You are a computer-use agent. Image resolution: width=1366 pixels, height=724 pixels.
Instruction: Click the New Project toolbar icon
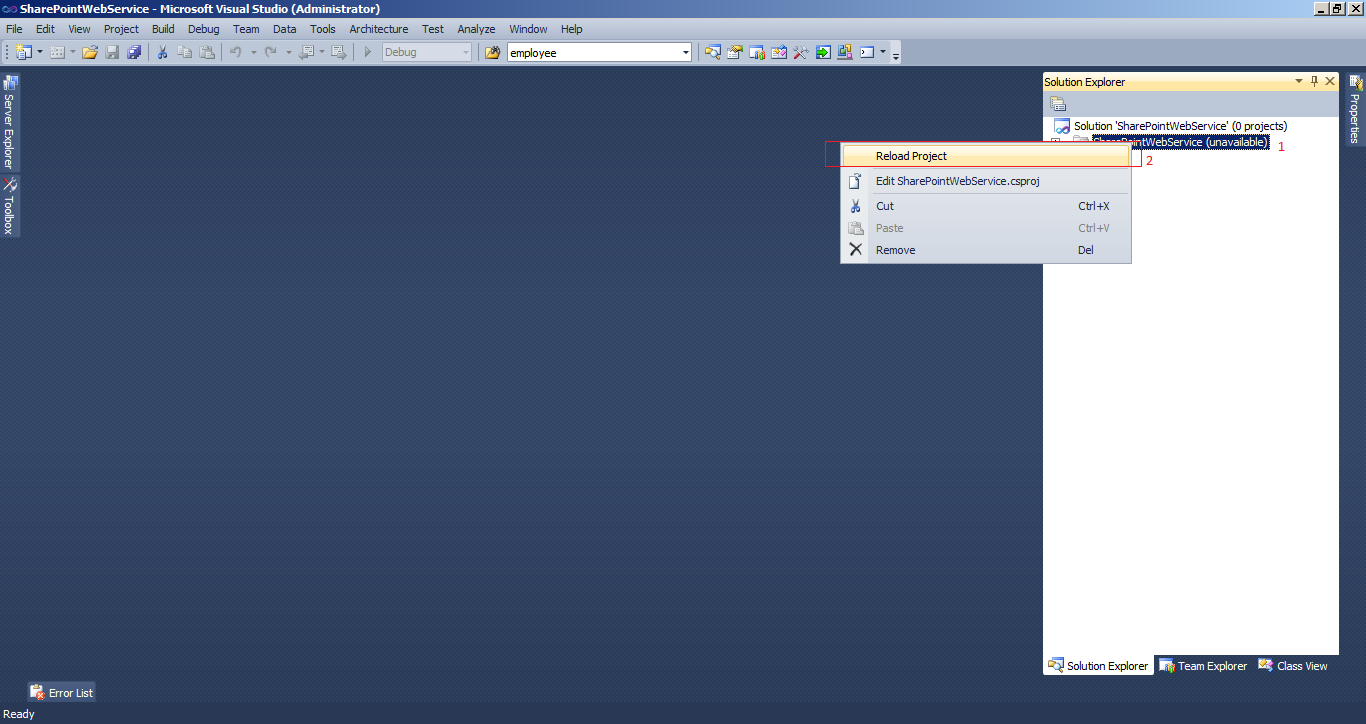point(24,52)
